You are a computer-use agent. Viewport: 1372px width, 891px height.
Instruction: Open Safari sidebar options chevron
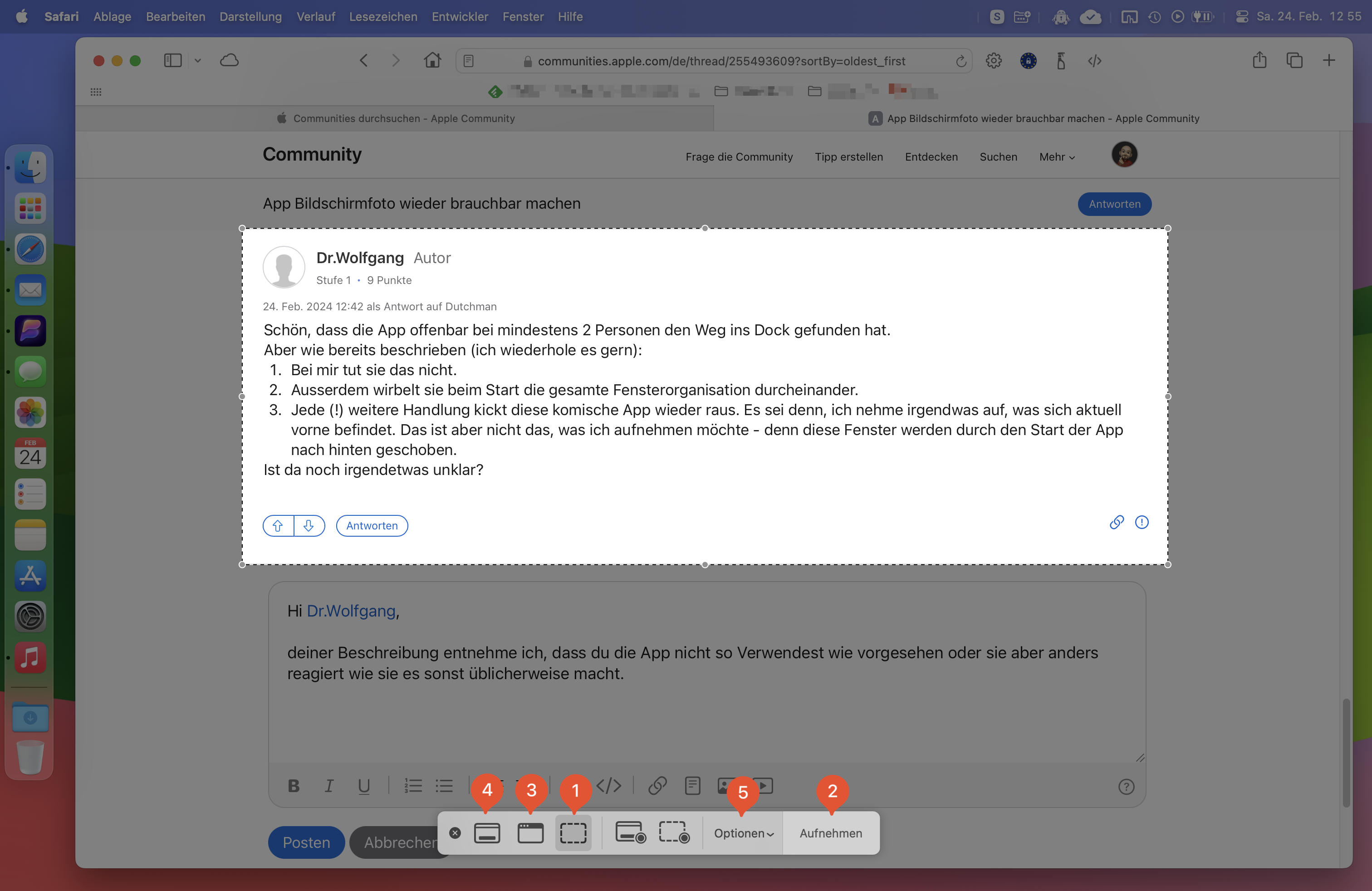tap(198, 60)
